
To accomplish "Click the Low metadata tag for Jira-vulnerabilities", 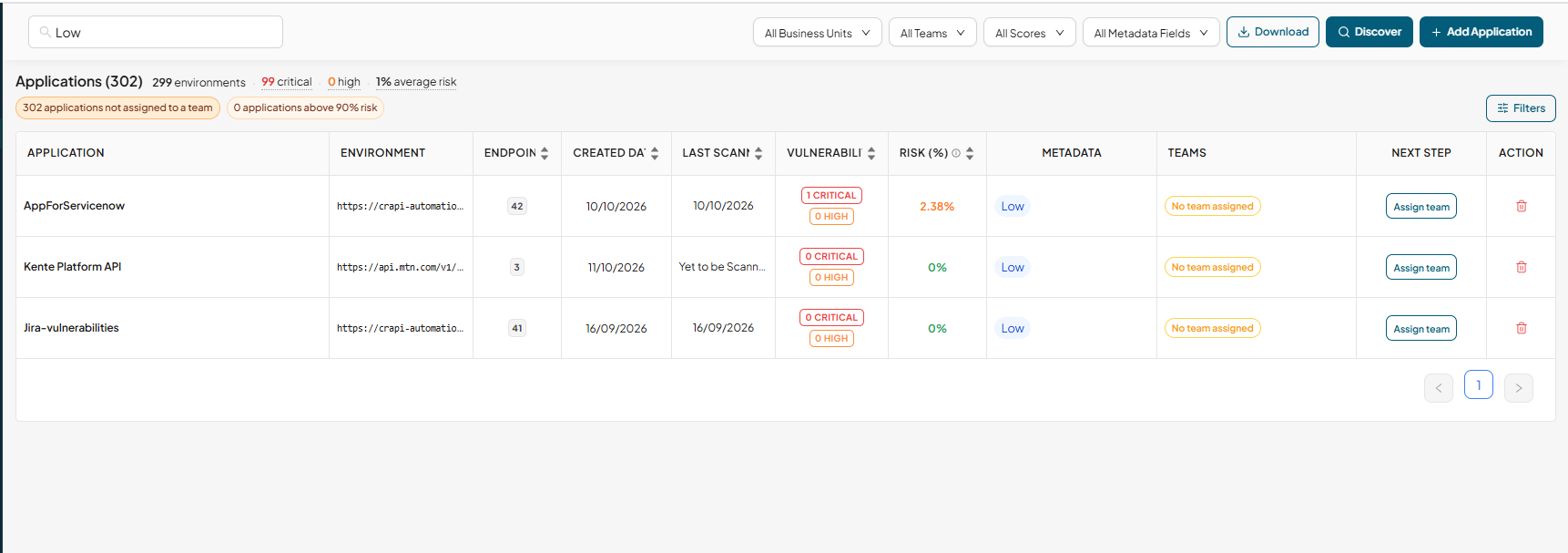I will click(x=1013, y=328).
